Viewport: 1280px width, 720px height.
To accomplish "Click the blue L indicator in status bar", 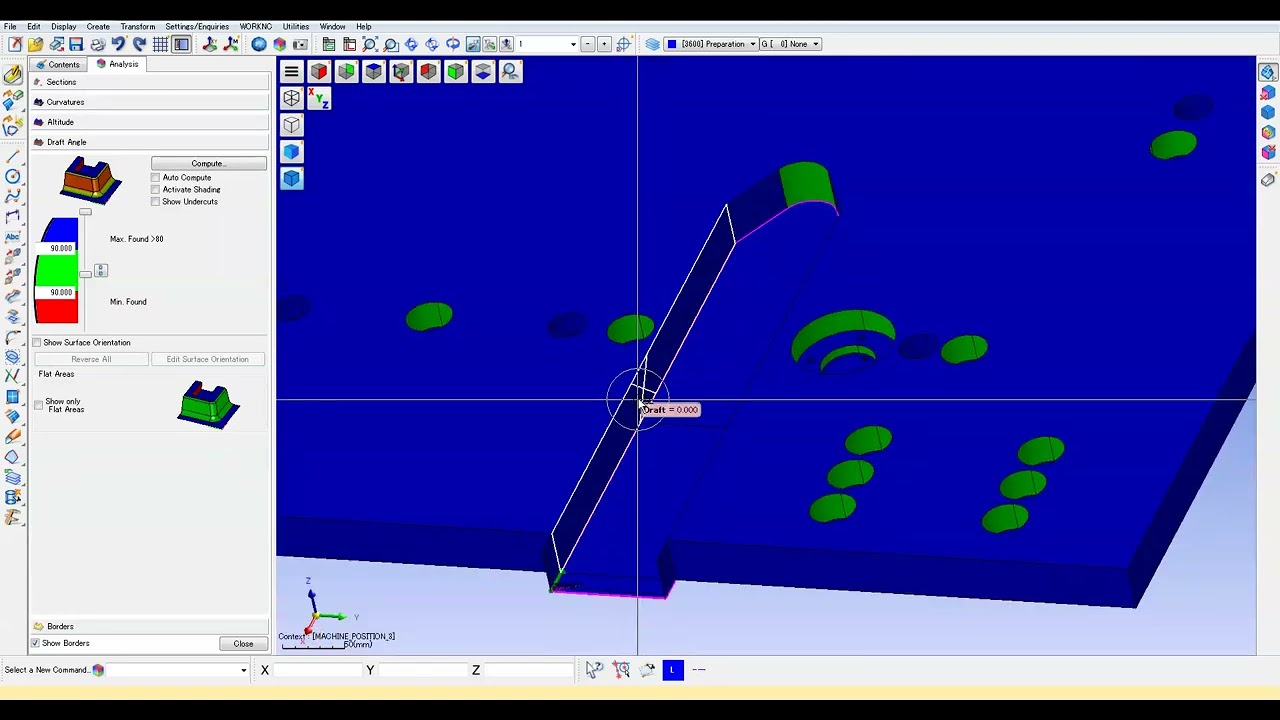I will pos(672,670).
